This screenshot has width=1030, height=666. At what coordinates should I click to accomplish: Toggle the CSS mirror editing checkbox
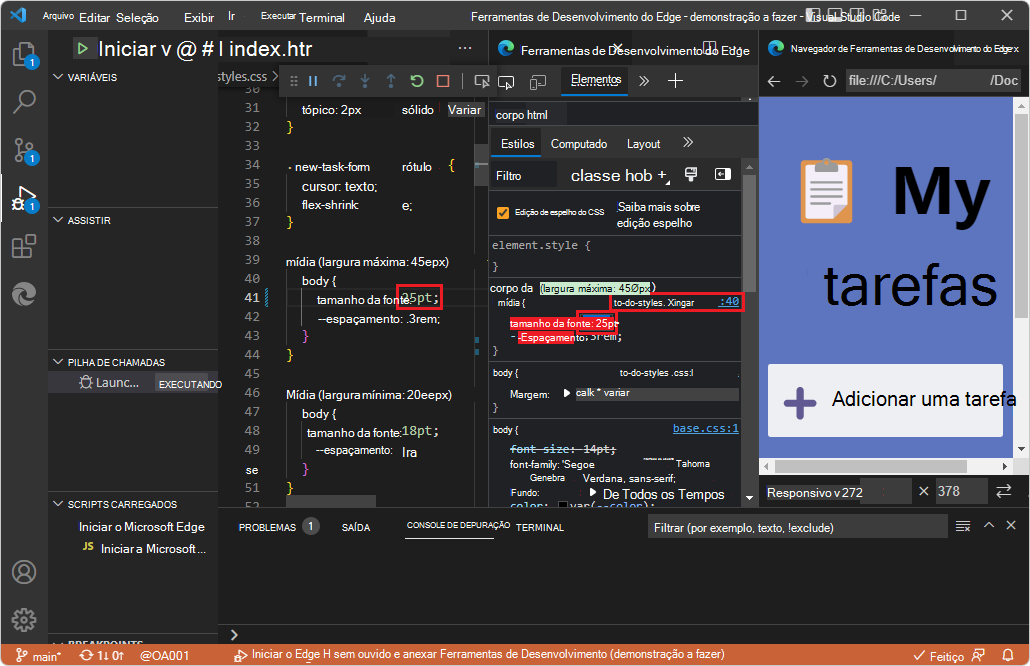pos(503,212)
